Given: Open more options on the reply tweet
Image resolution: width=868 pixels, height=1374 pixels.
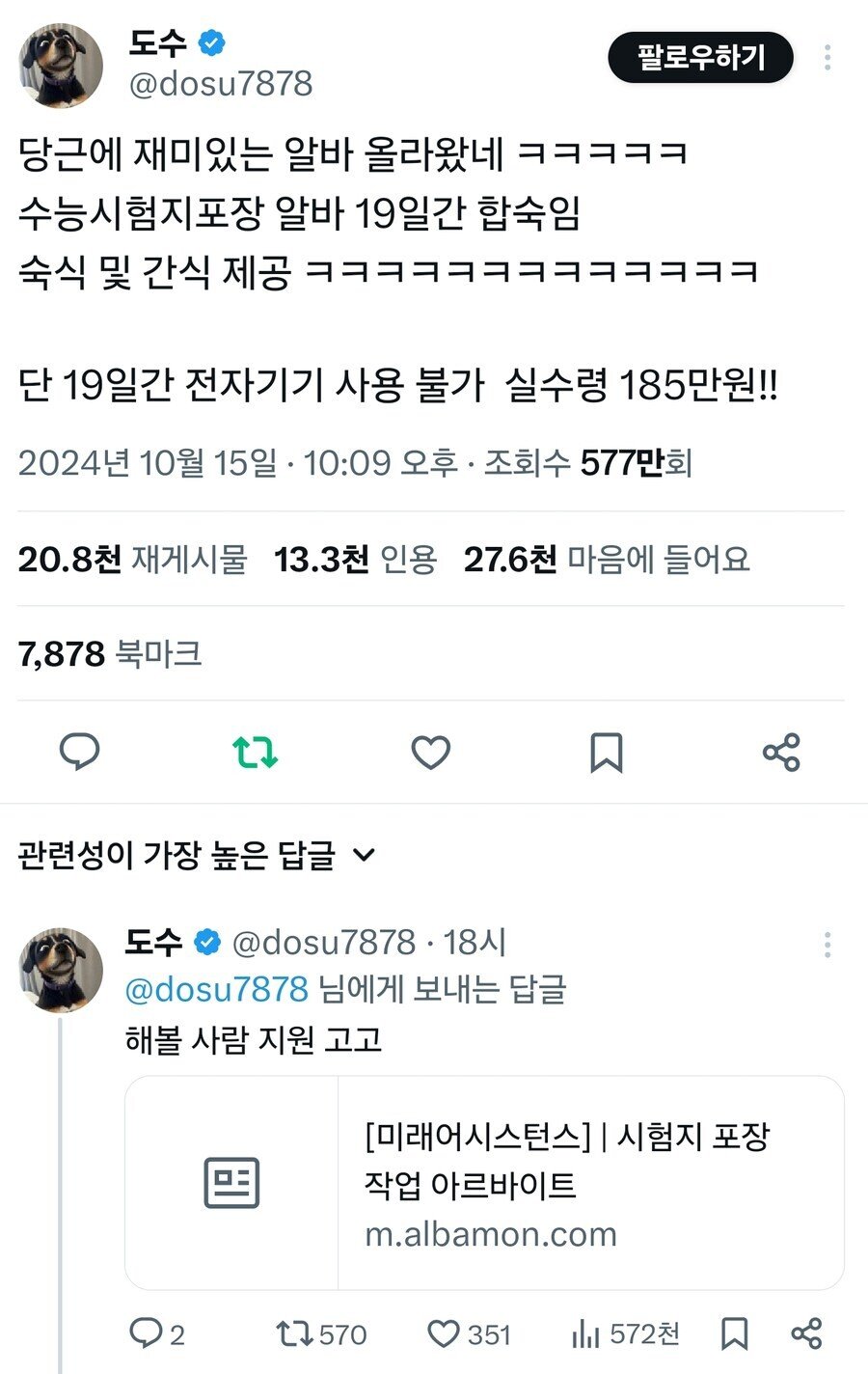Looking at the screenshot, I should point(827,945).
